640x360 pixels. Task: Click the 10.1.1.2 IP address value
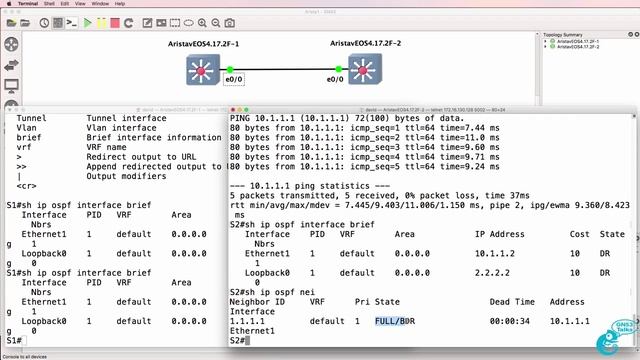point(495,253)
